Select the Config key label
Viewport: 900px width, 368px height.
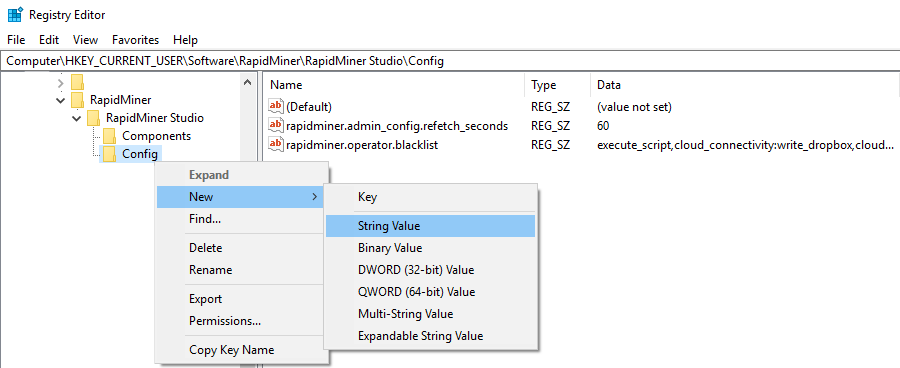pyautogui.click(x=140, y=154)
